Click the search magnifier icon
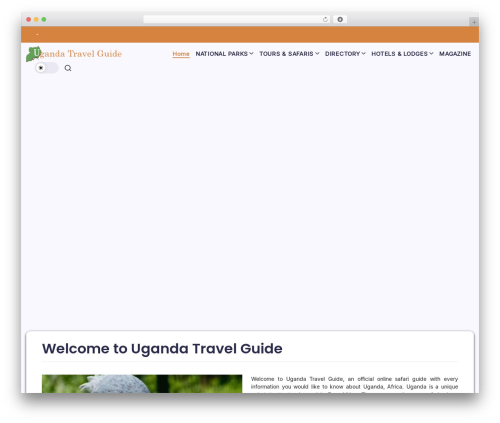Screen dimensions: 500x423 68,68
